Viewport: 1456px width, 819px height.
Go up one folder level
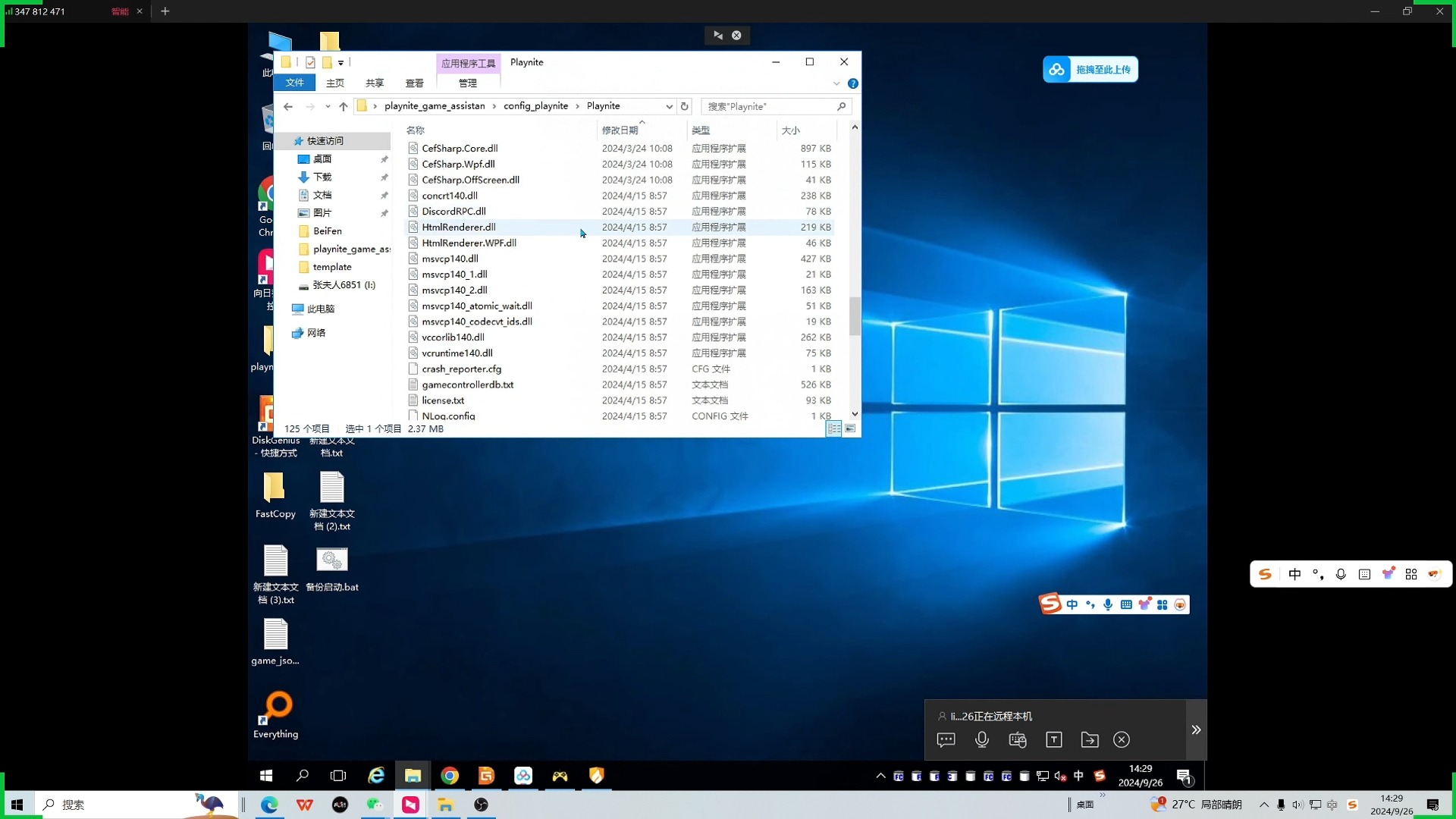coord(344,106)
